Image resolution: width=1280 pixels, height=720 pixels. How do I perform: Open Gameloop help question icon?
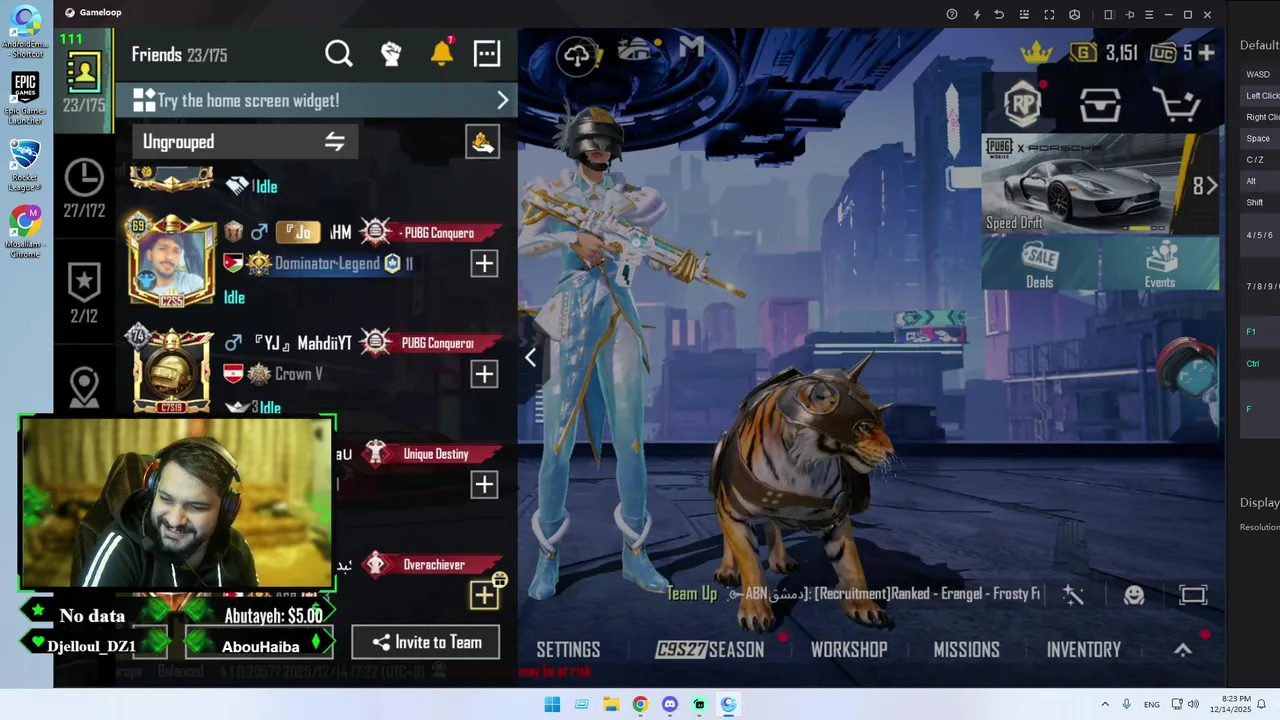(x=952, y=14)
